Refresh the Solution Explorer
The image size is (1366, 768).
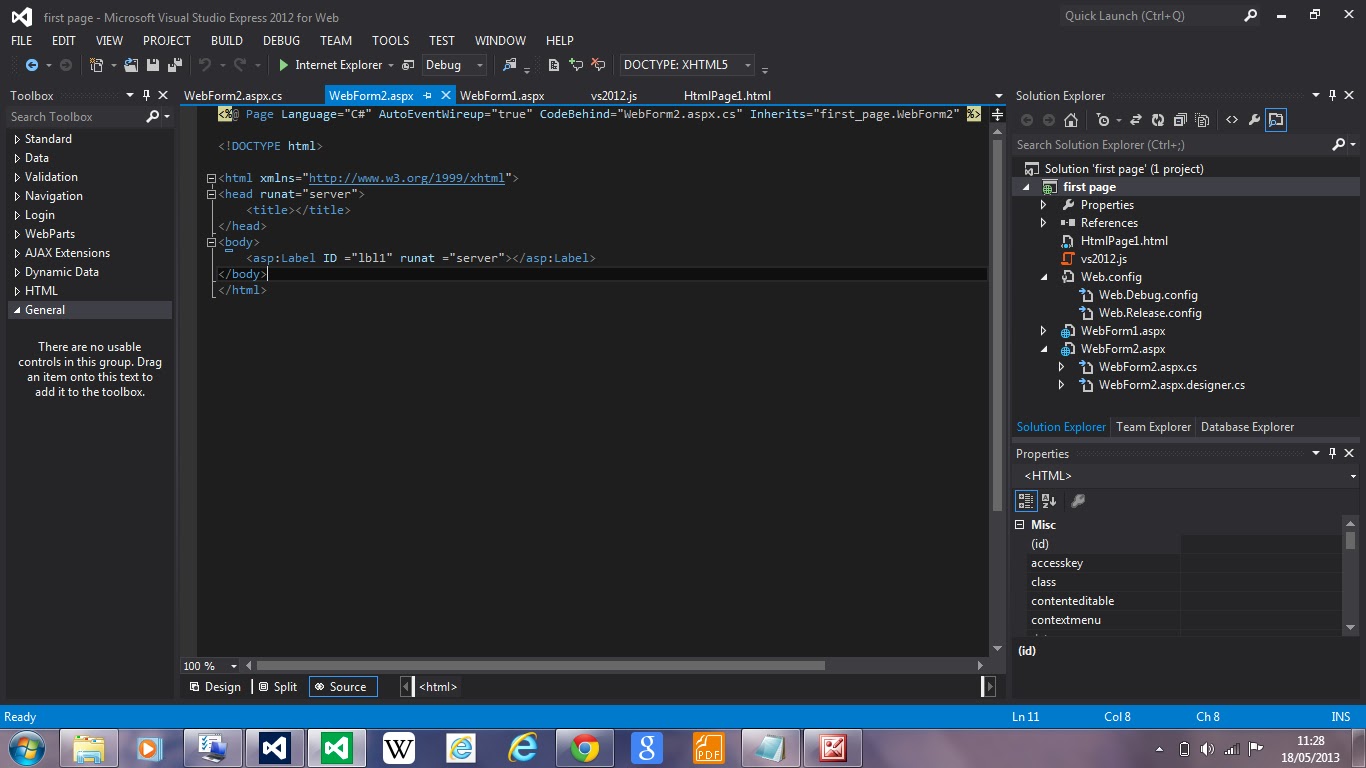[x=1158, y=119]
